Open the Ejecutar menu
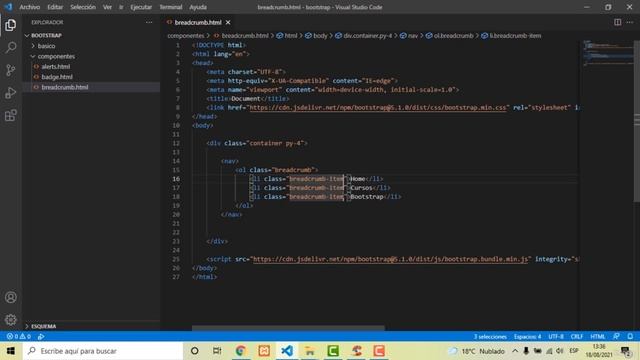 click(x=141, y=7)
